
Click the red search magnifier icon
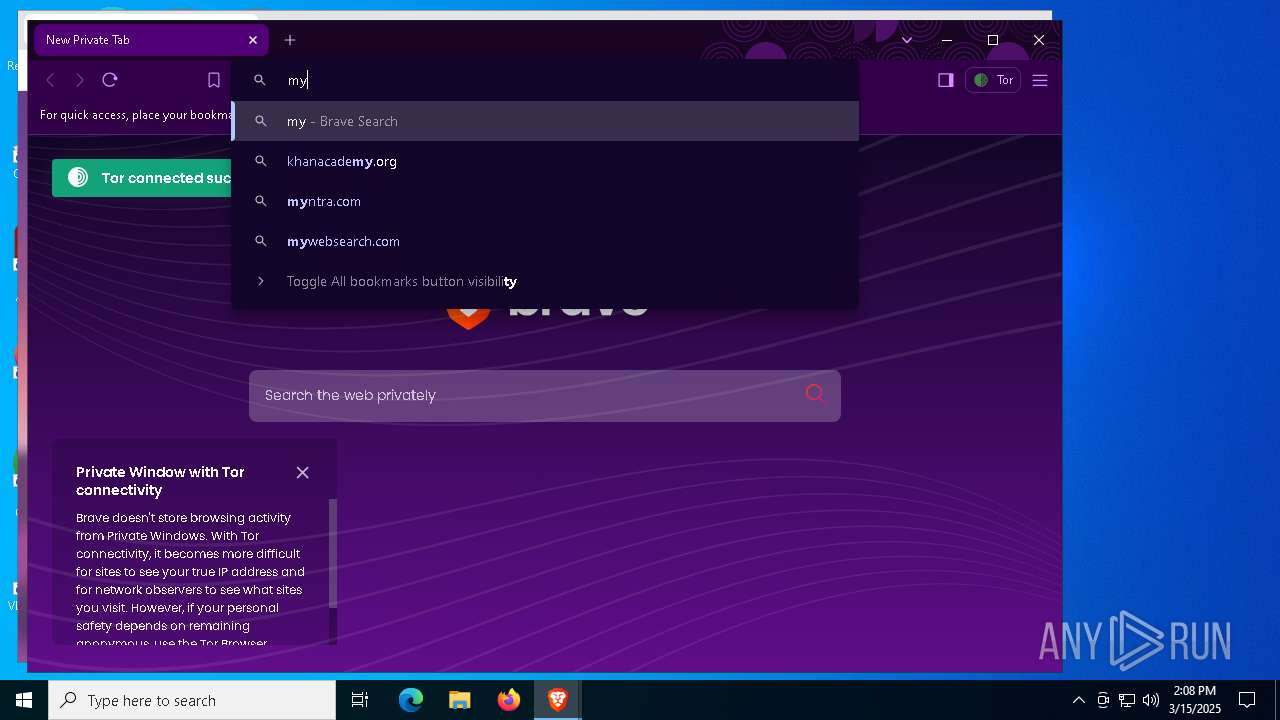[x=815, y=394]
